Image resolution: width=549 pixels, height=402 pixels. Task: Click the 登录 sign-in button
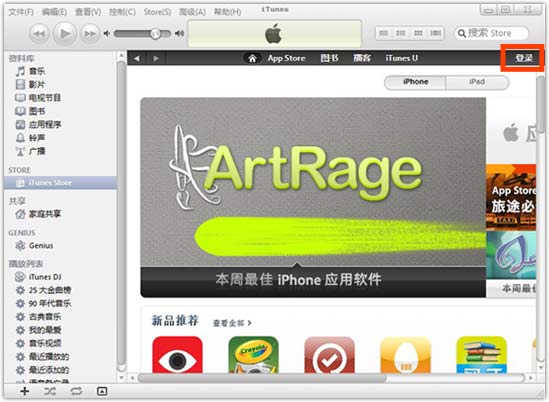pos(523,58)
